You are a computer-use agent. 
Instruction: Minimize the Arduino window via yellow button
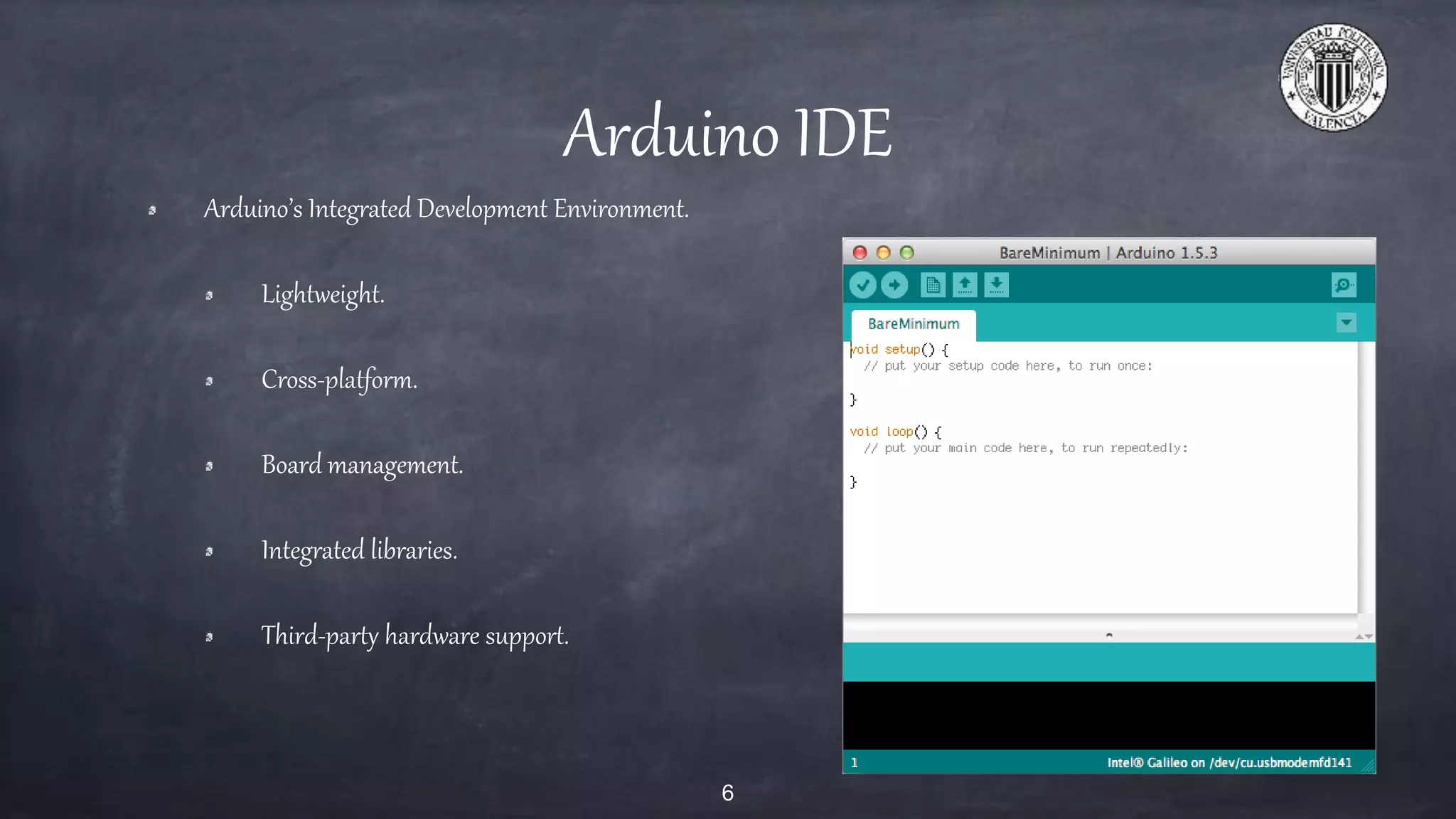[884, 252]
